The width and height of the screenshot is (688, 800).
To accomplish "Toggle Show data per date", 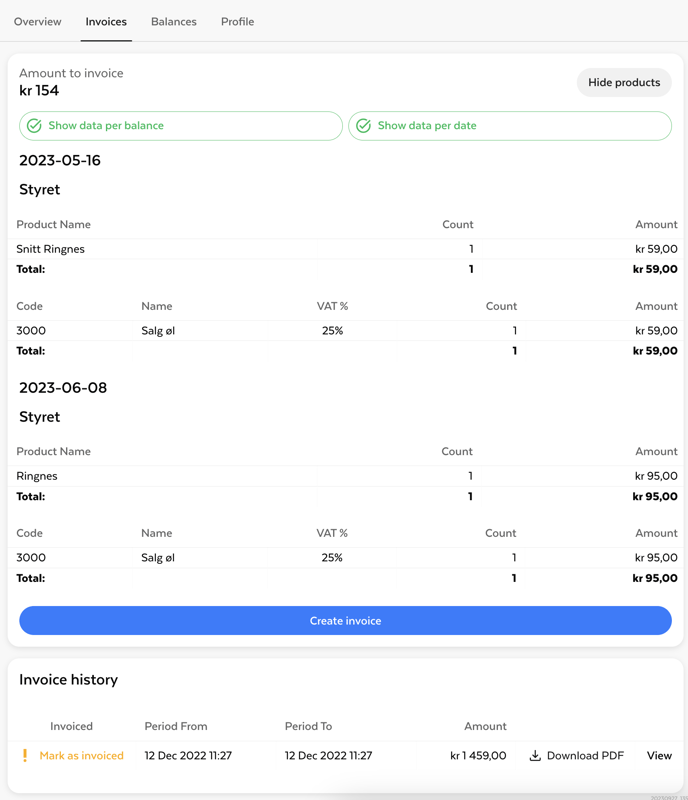I will point(510,126).
